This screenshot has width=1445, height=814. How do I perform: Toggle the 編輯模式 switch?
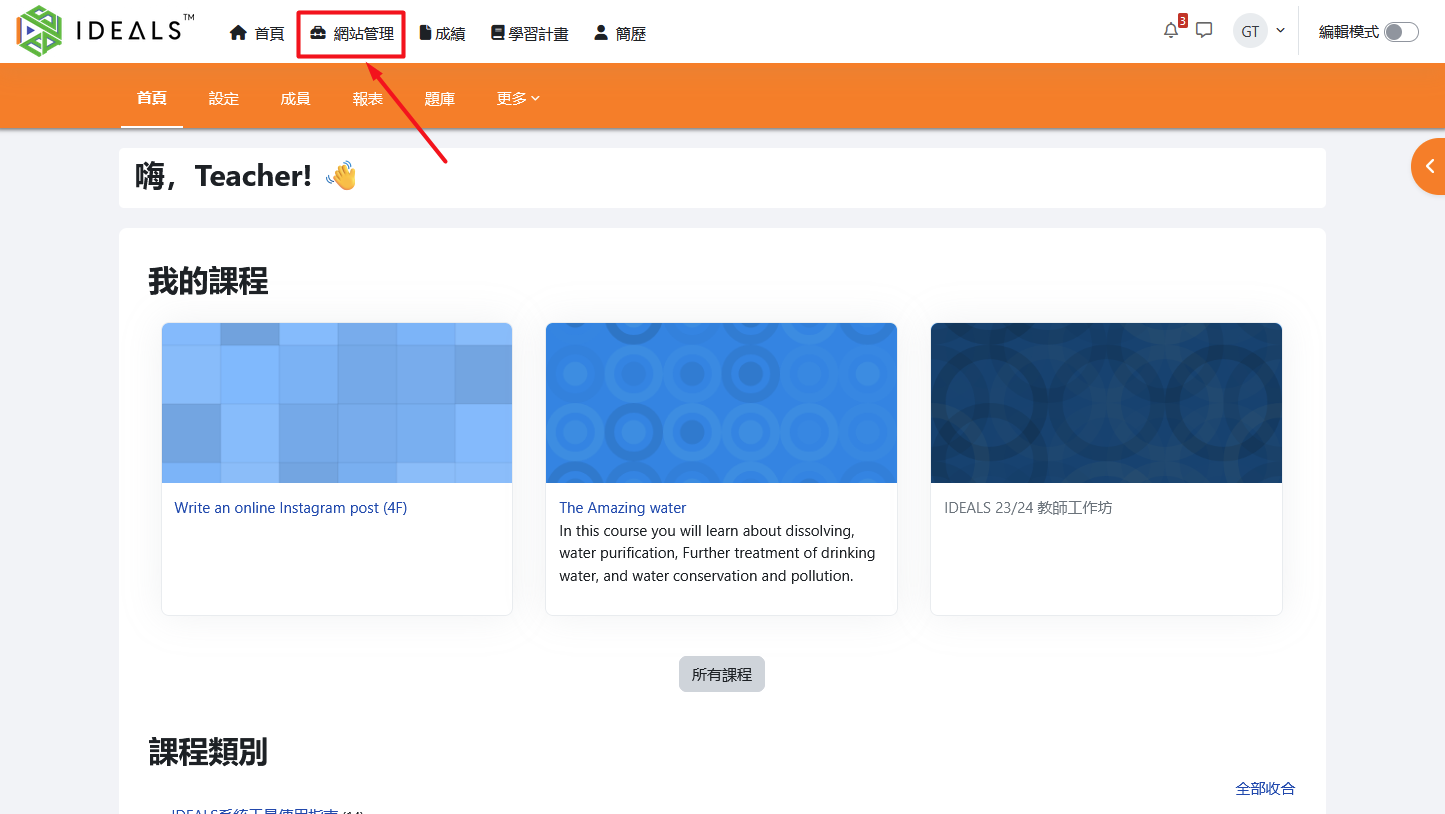(1401, 32)
